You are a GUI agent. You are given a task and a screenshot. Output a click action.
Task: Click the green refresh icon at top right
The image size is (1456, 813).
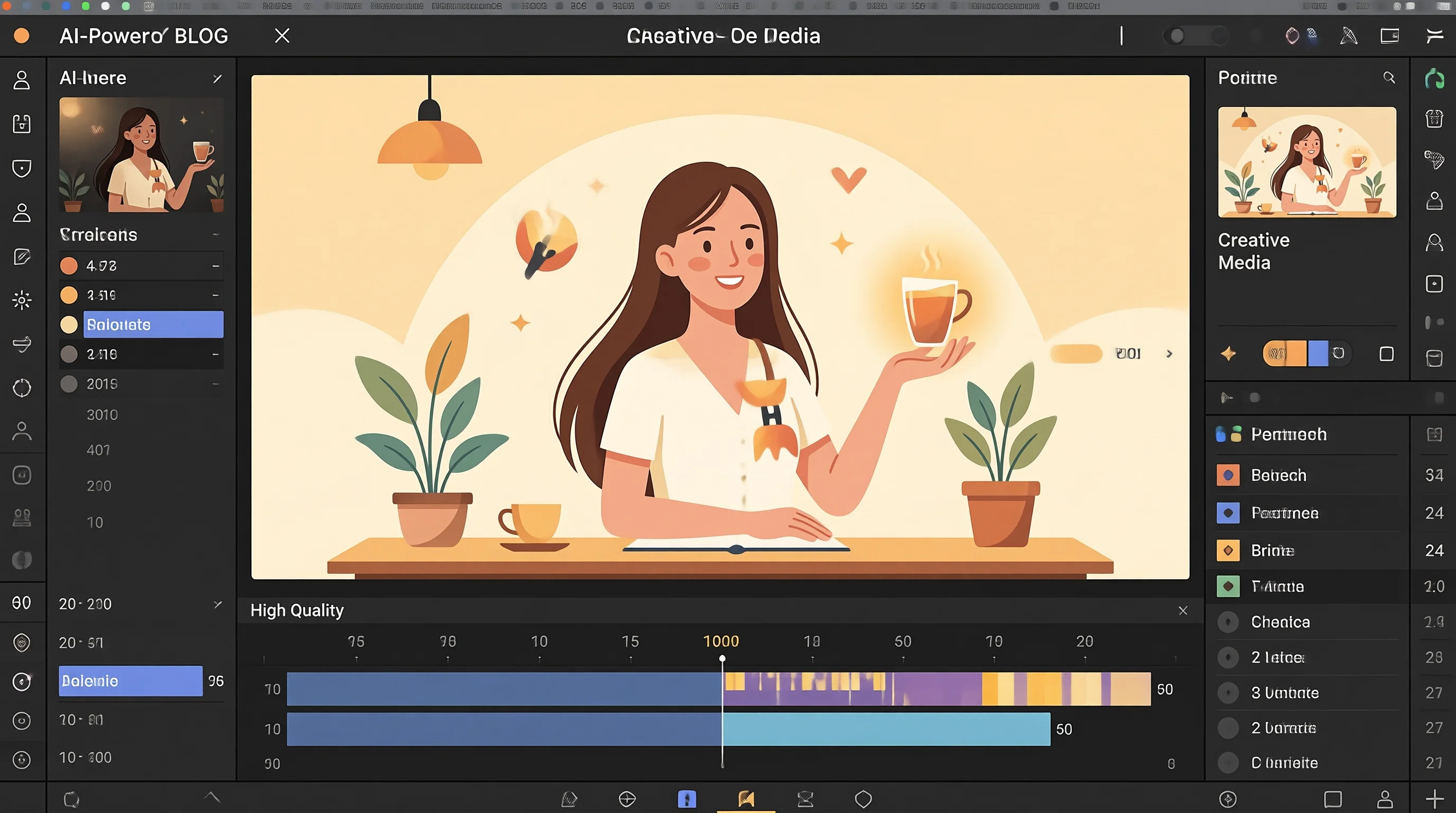[x=1434, y=78]
